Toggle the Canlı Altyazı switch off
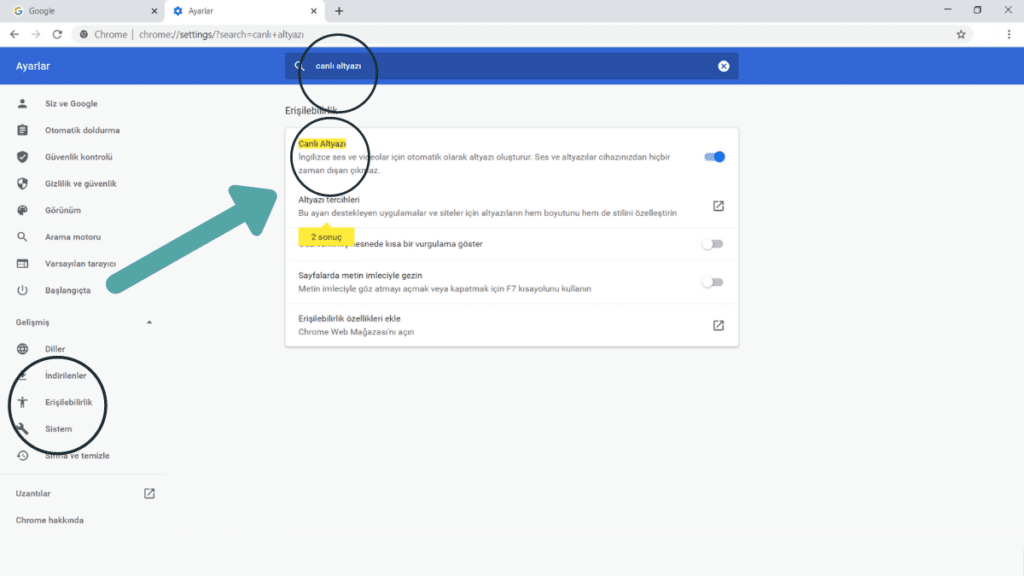The image size is (1024, 576). 714,157
